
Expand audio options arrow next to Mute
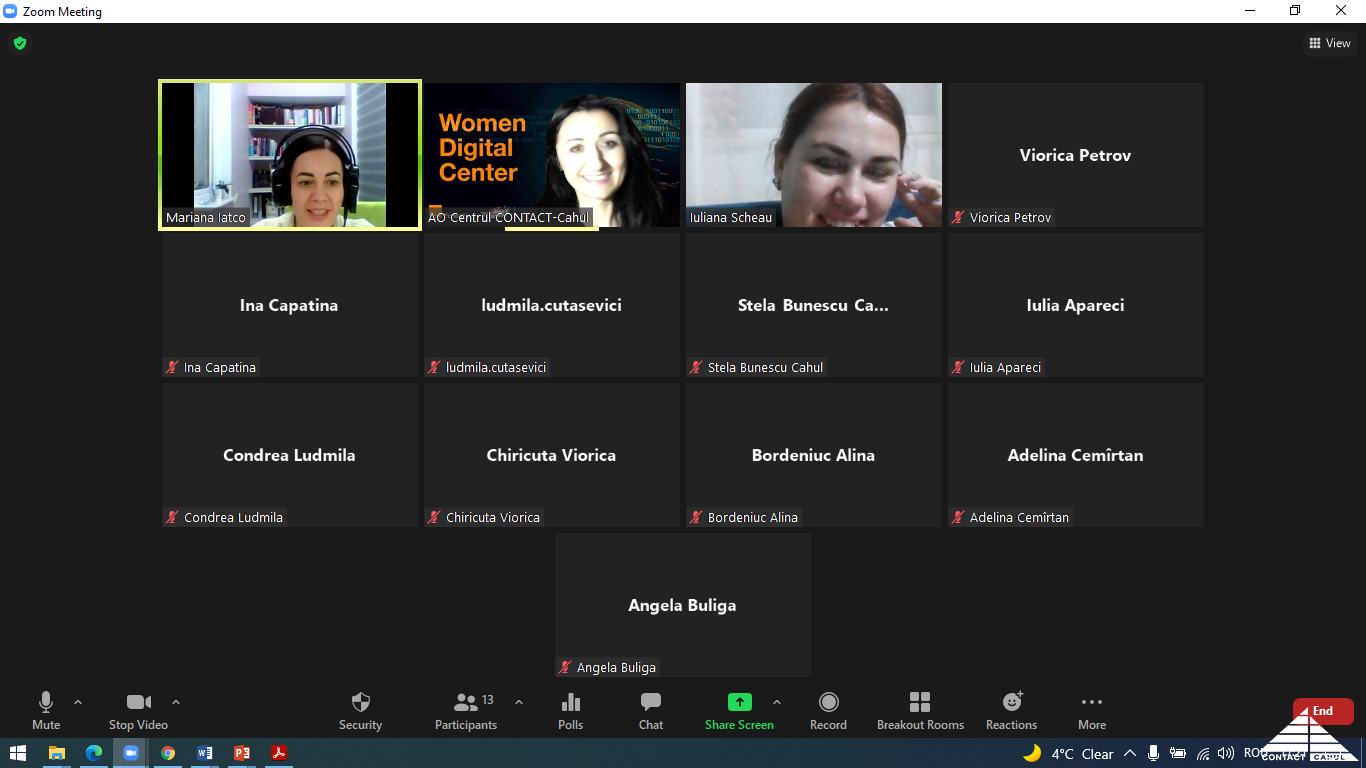[x=78, y=702]
